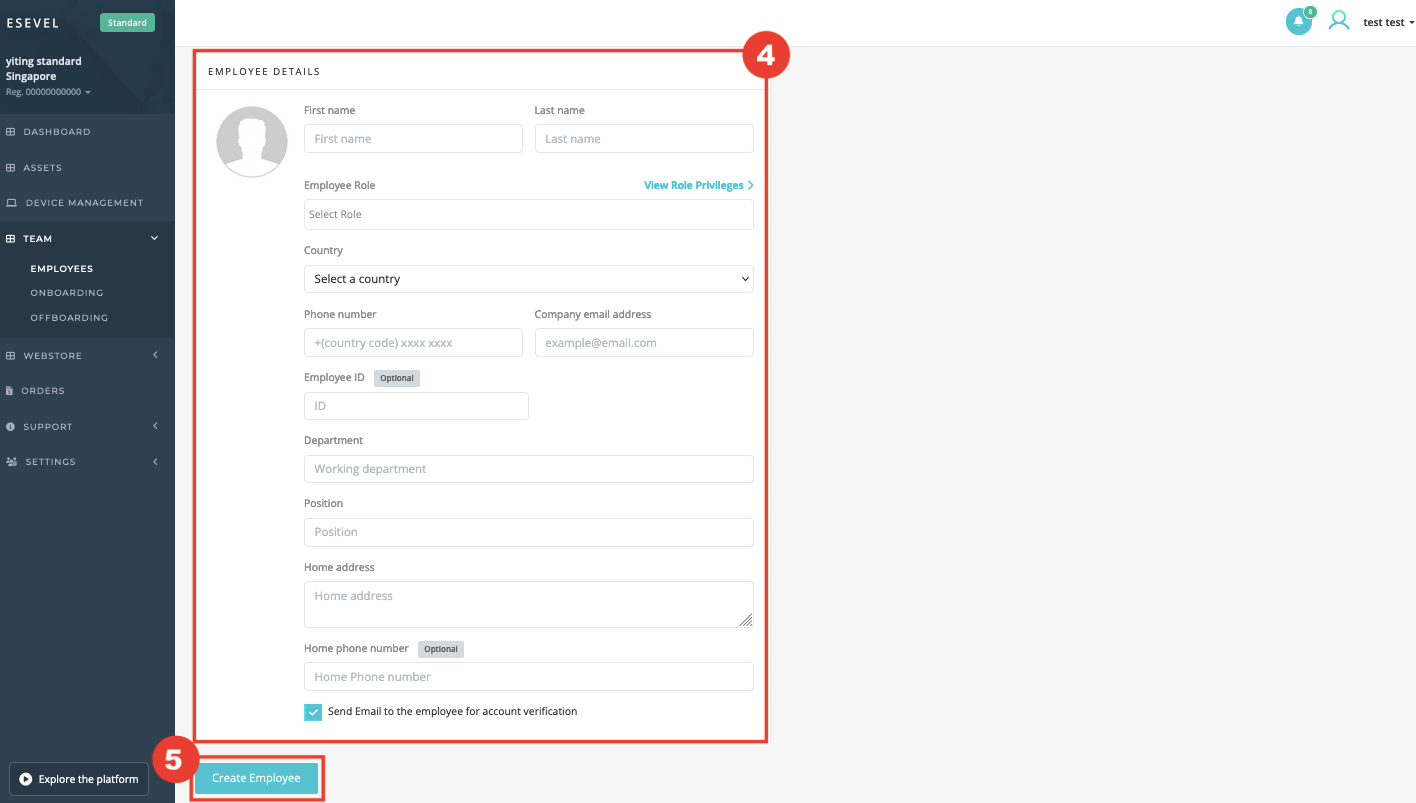Collapse the Team menu chevron
The height and width of the screenshot is (803, 1416).
pyautogui.click(x=154, y=239)
